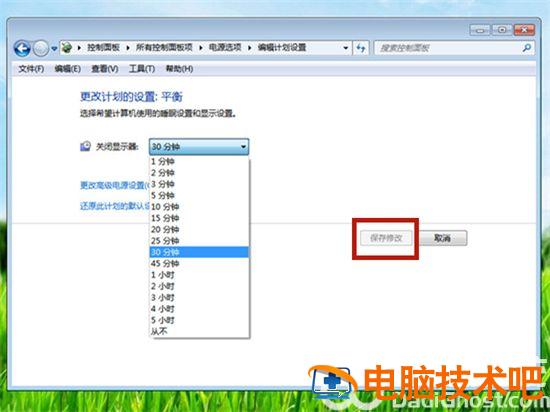Choose 45 分钟 from the list
This screenshot has width=550, height=412.
pos(199,263)
